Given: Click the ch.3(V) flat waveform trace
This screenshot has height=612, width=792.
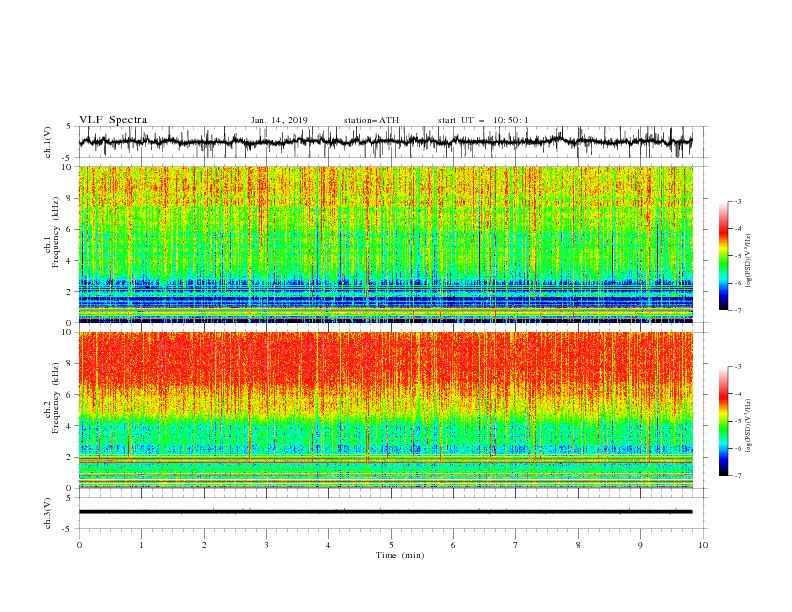Looking at the screenshot, I should point(385,512).
